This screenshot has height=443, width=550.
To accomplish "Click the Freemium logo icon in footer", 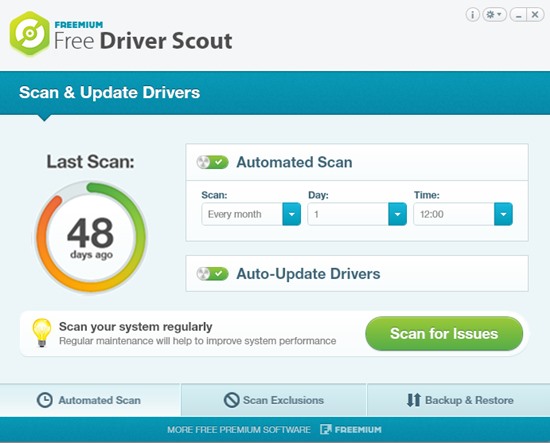I will tap(326, 430).
